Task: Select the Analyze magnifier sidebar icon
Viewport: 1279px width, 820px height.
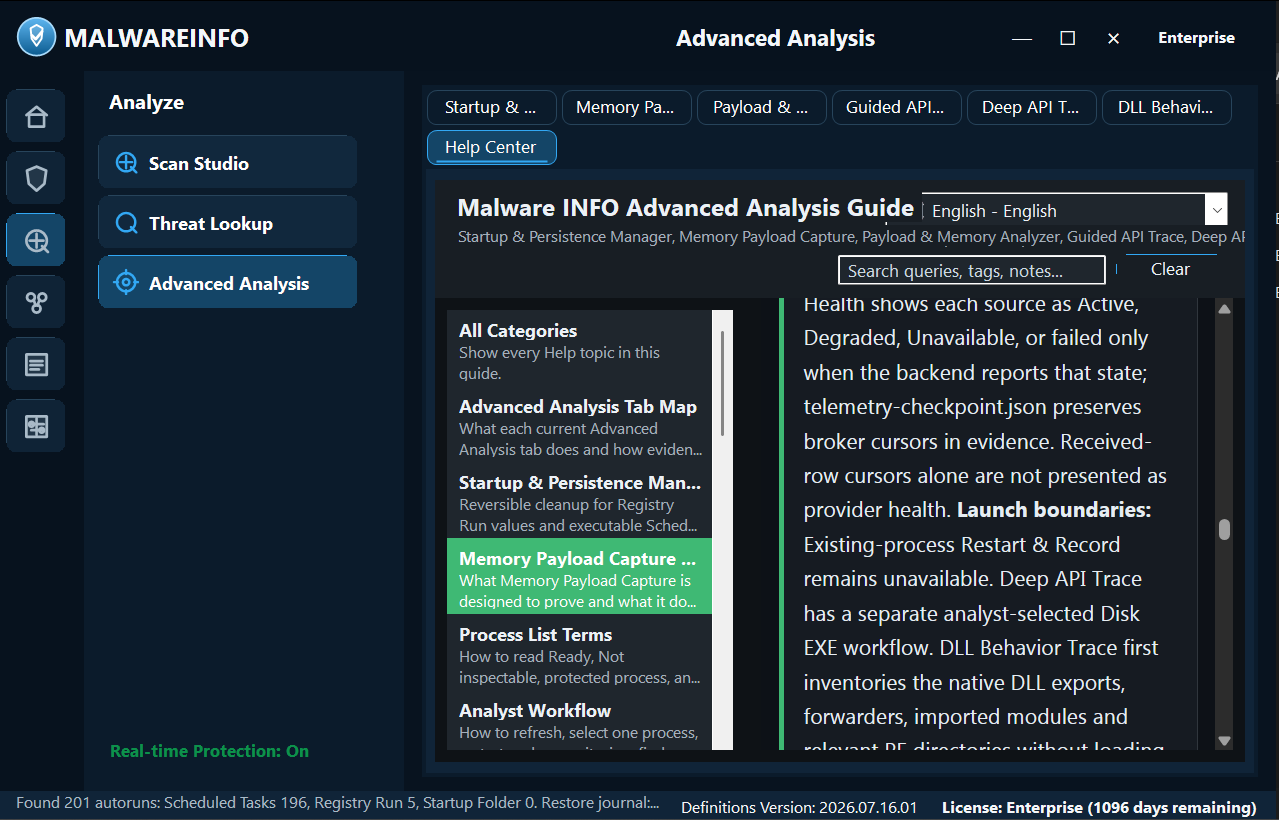Action: [36, 241]
